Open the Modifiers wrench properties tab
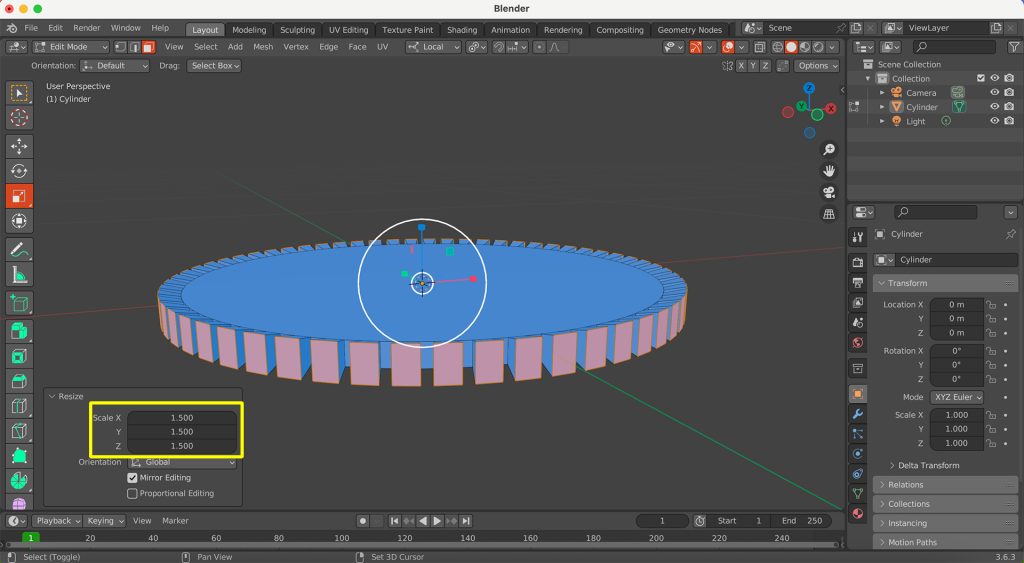 pyautogui.click(x=857, y=414)
